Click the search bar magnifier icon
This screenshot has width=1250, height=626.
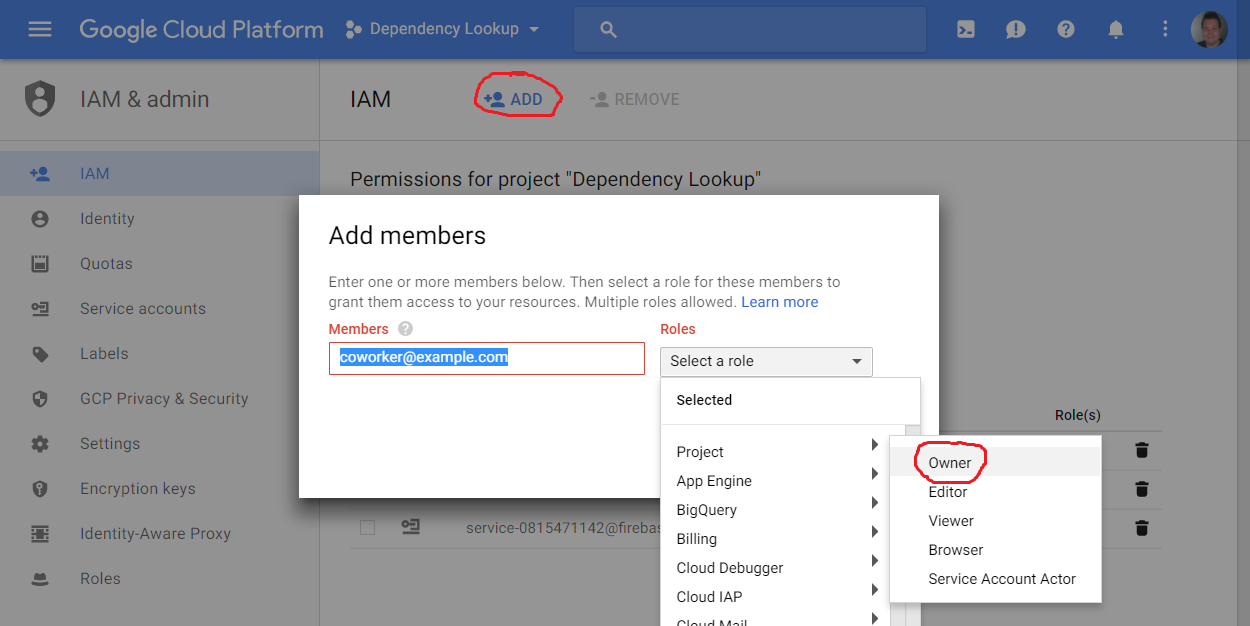(x=608, y=30)
